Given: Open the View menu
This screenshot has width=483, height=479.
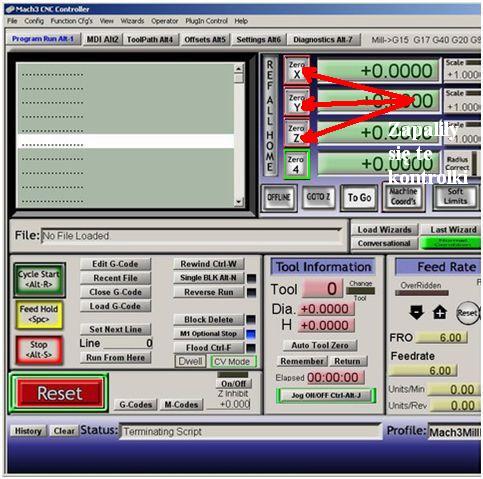Looking at the screenshot, I should click(106, 21).
